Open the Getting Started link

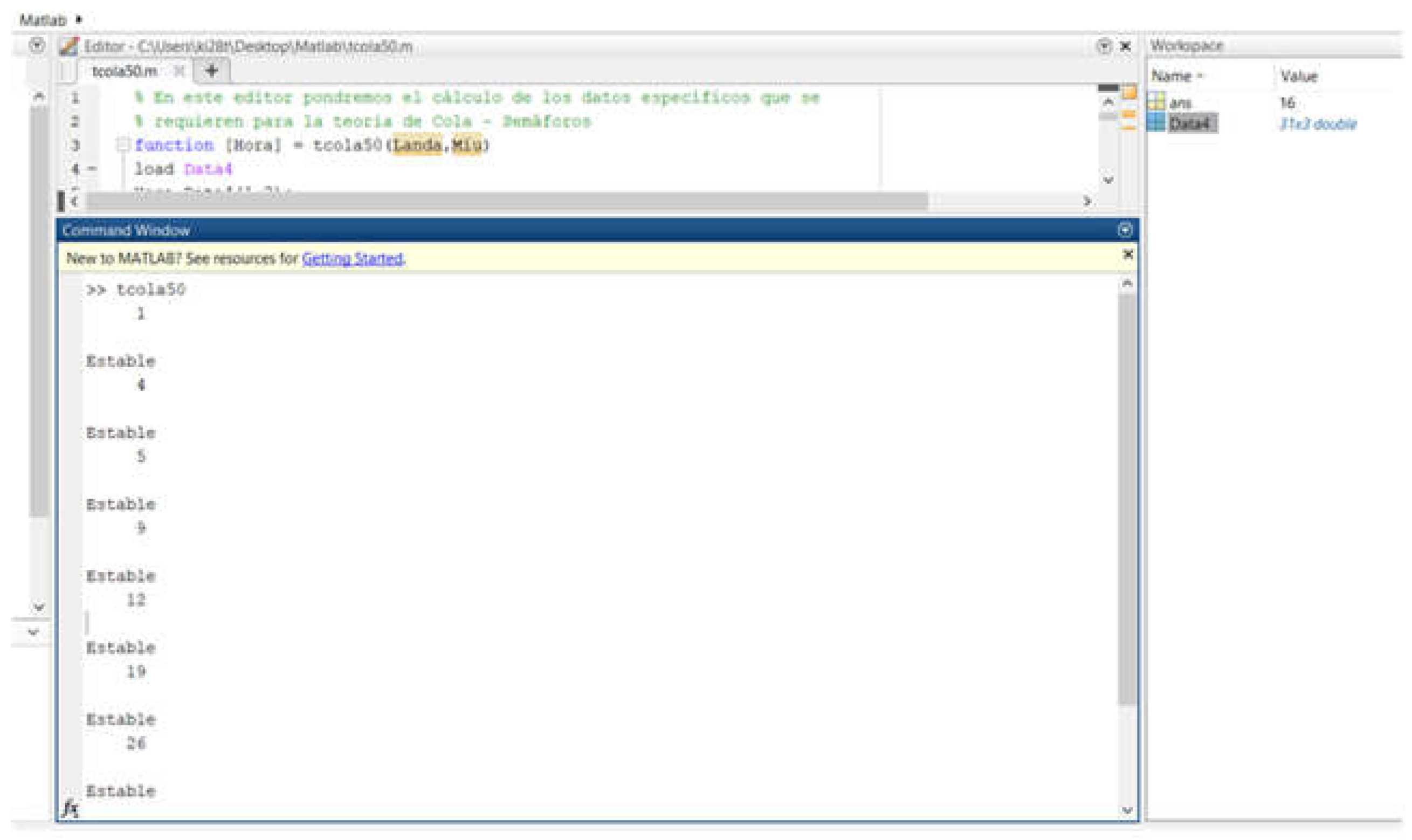point(353,259)
